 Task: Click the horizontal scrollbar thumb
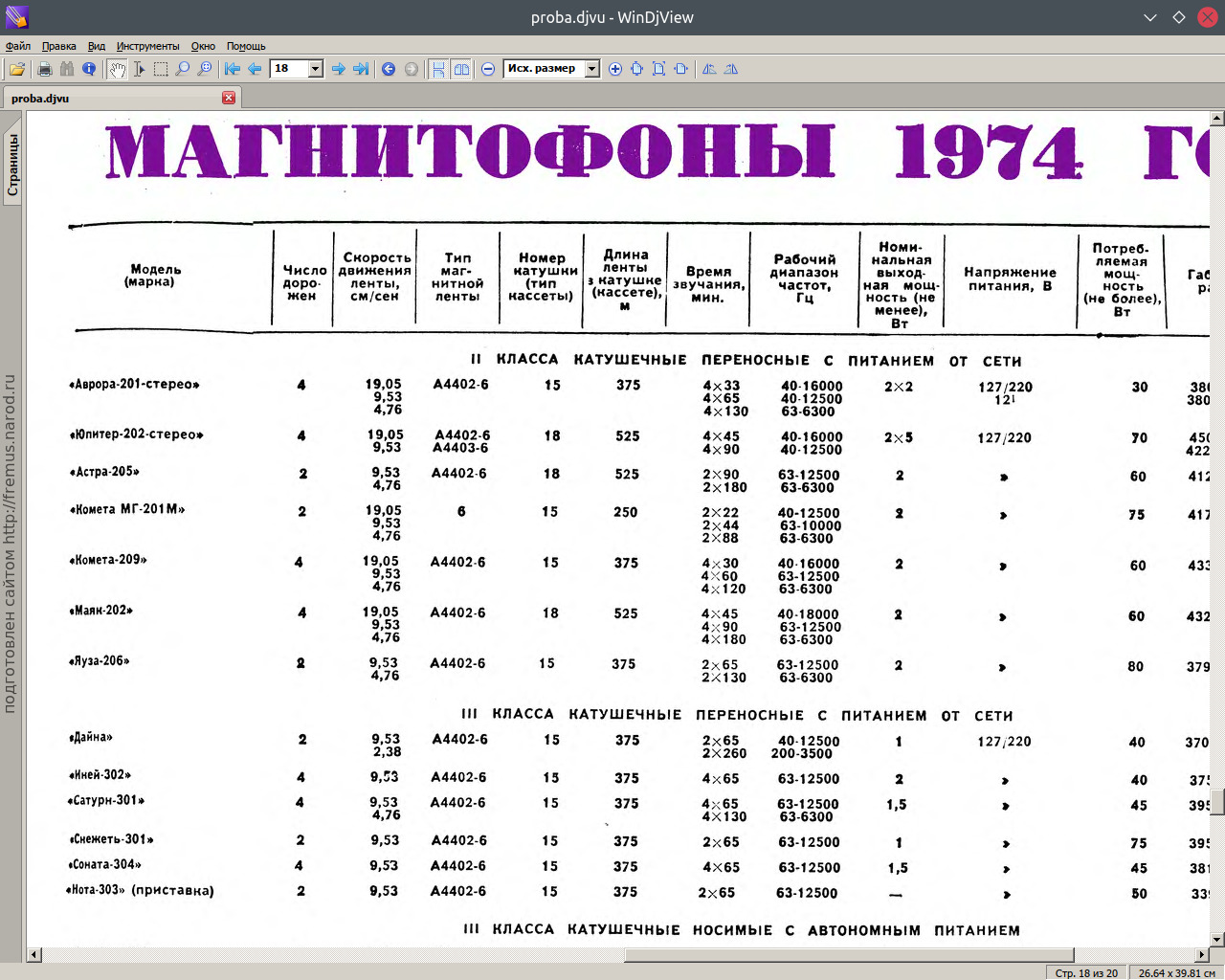click(x=849, y=954)
